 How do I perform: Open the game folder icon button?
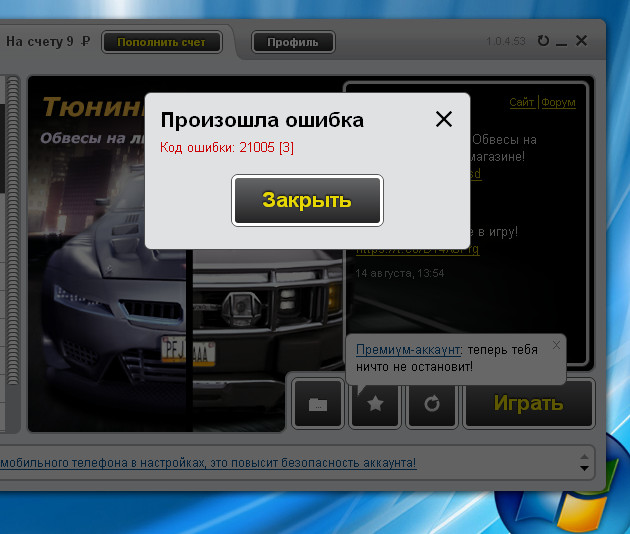[x=318, y=404]
